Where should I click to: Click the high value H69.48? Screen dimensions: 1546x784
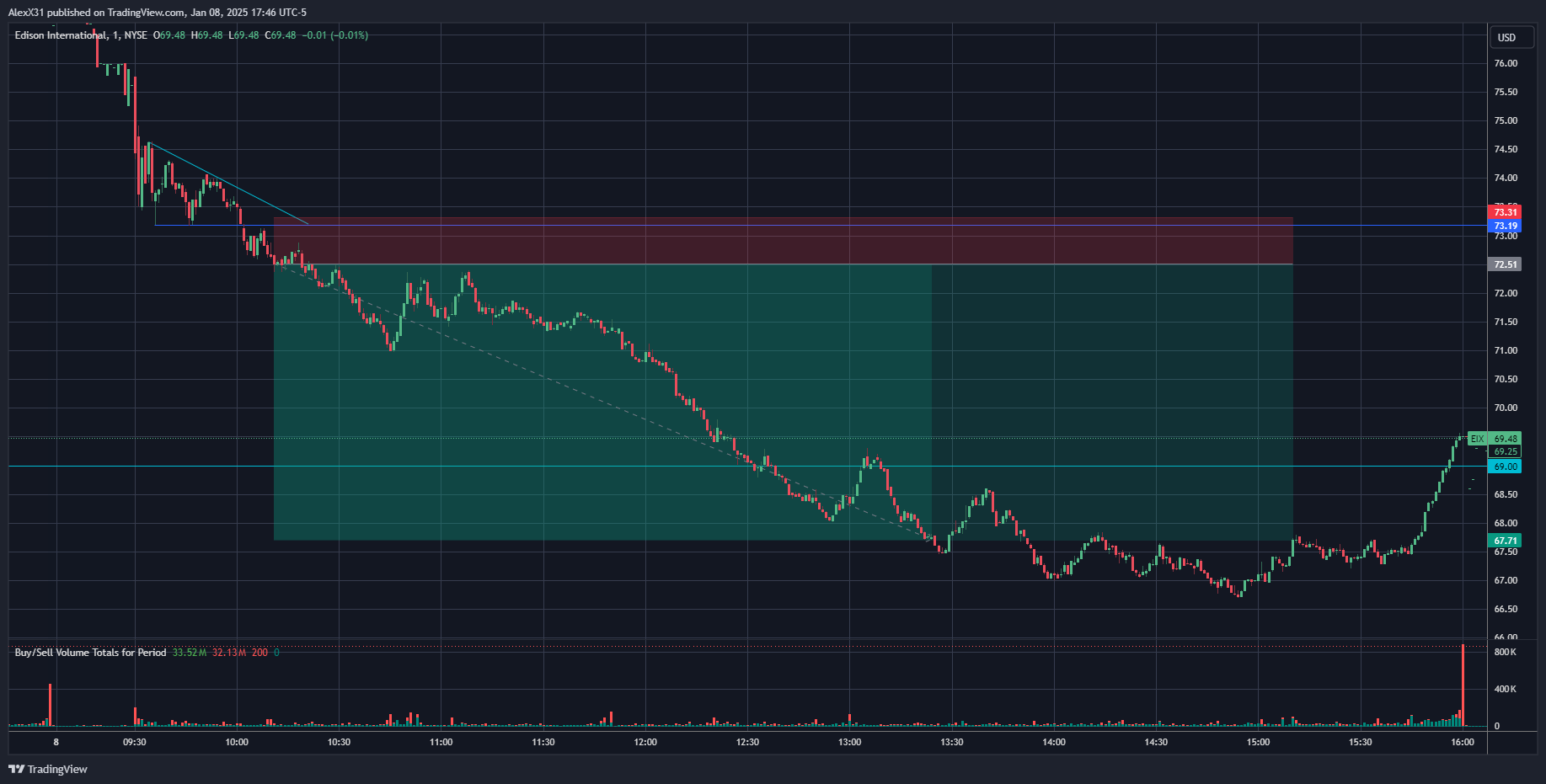[x=207, y=35]
